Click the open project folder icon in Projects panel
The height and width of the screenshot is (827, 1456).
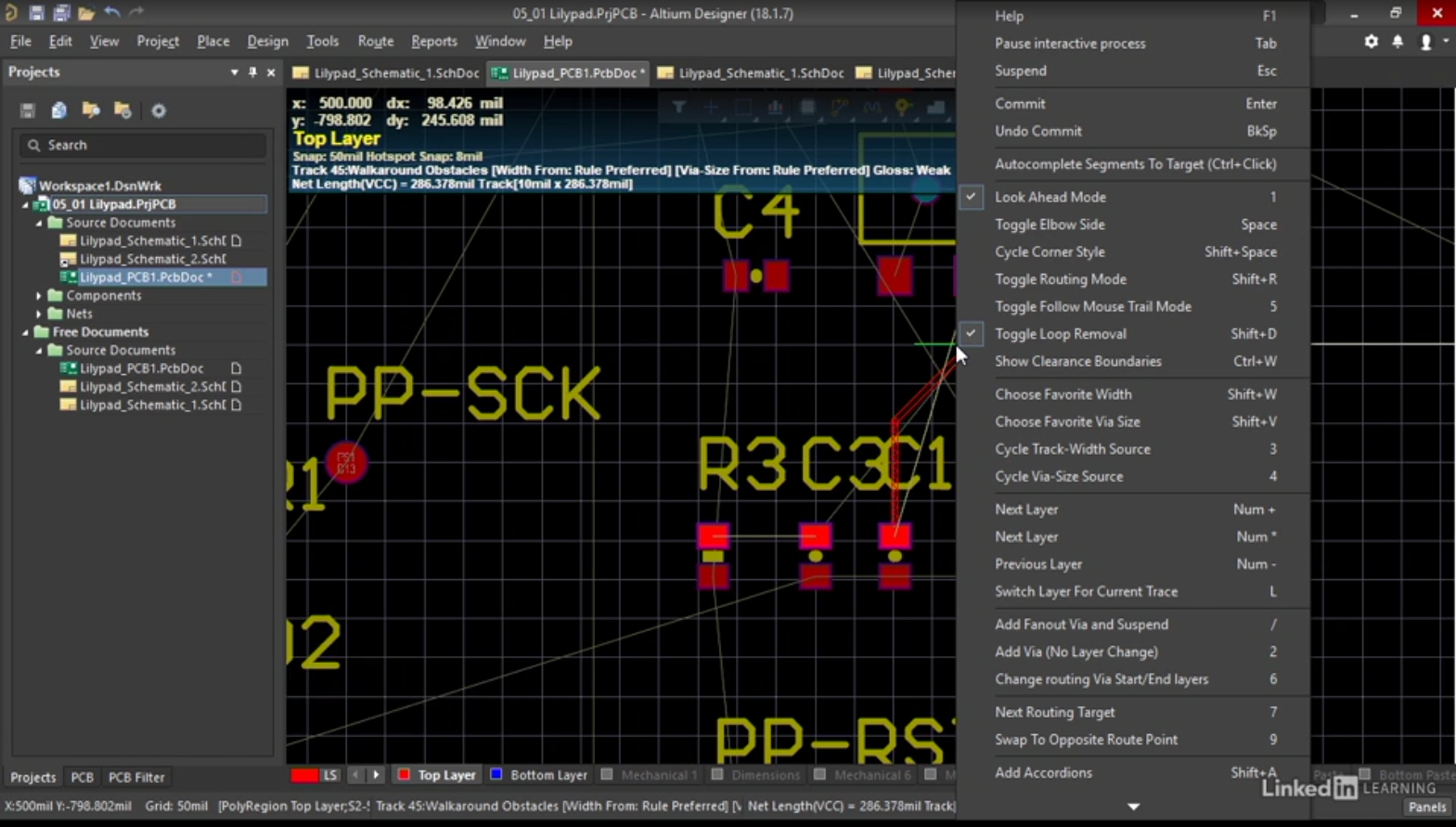[90, 110]
